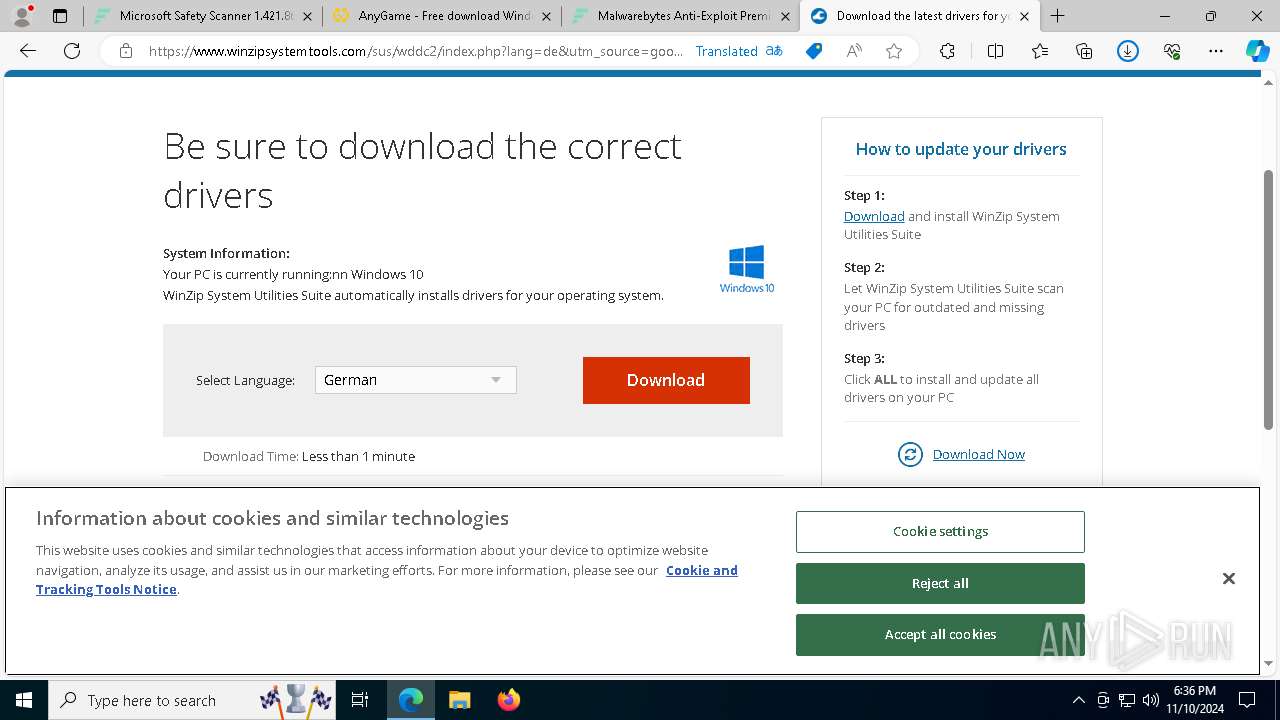Screen dimensions: 1280x720
Task: Open Microsoft Edge from taskbar
Action: click(411, 700)
